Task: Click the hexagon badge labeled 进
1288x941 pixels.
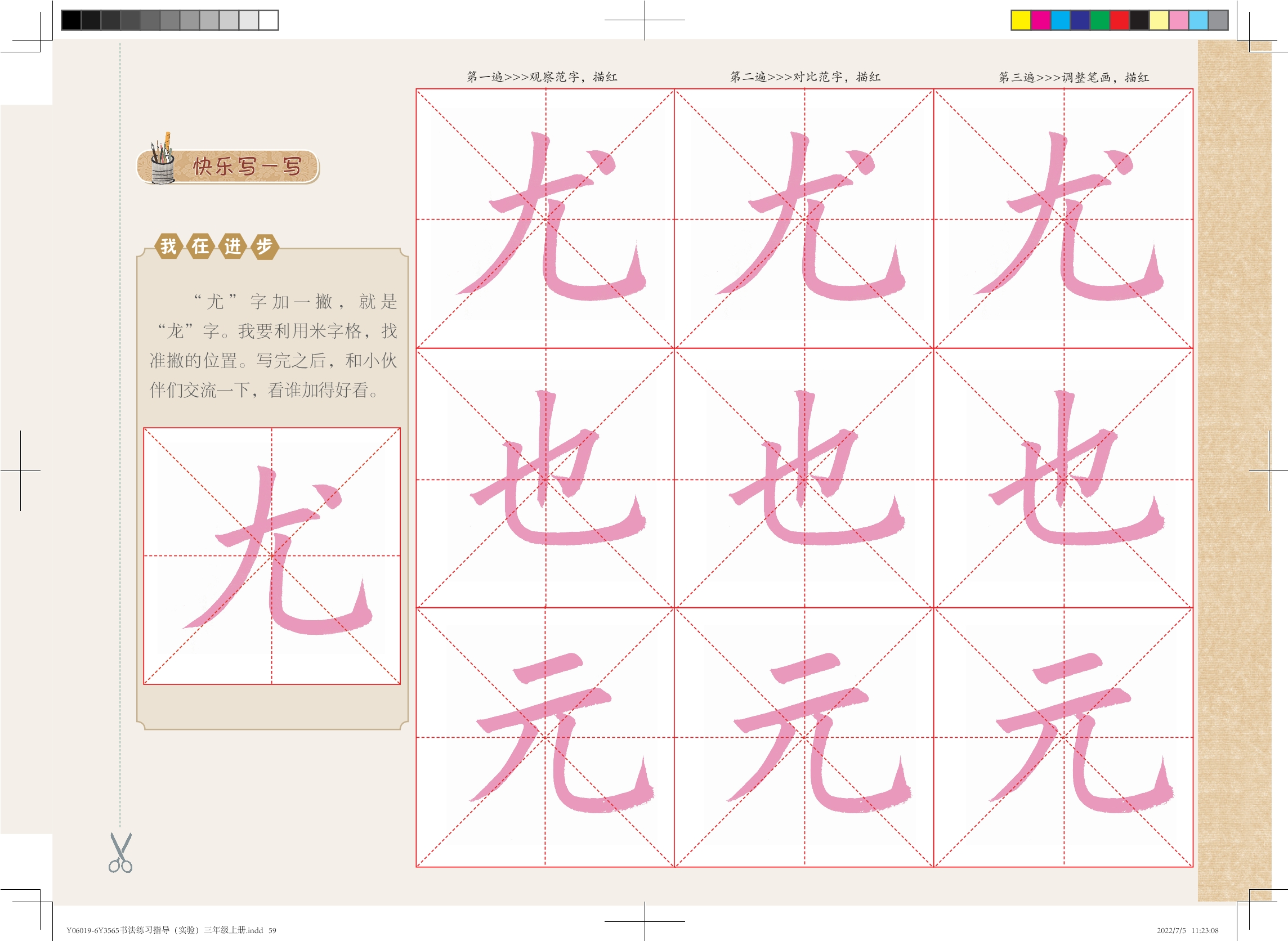Action: [232, 246]
